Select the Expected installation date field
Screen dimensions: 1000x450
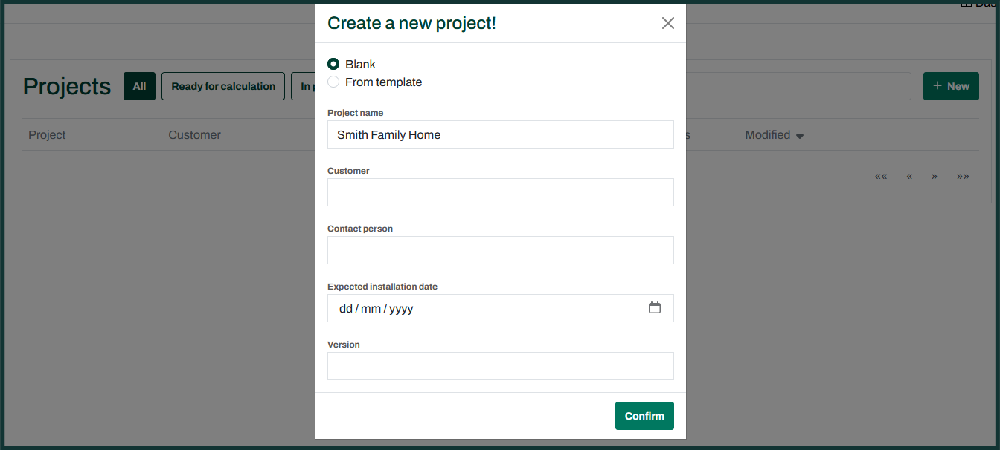pos(480,308)
